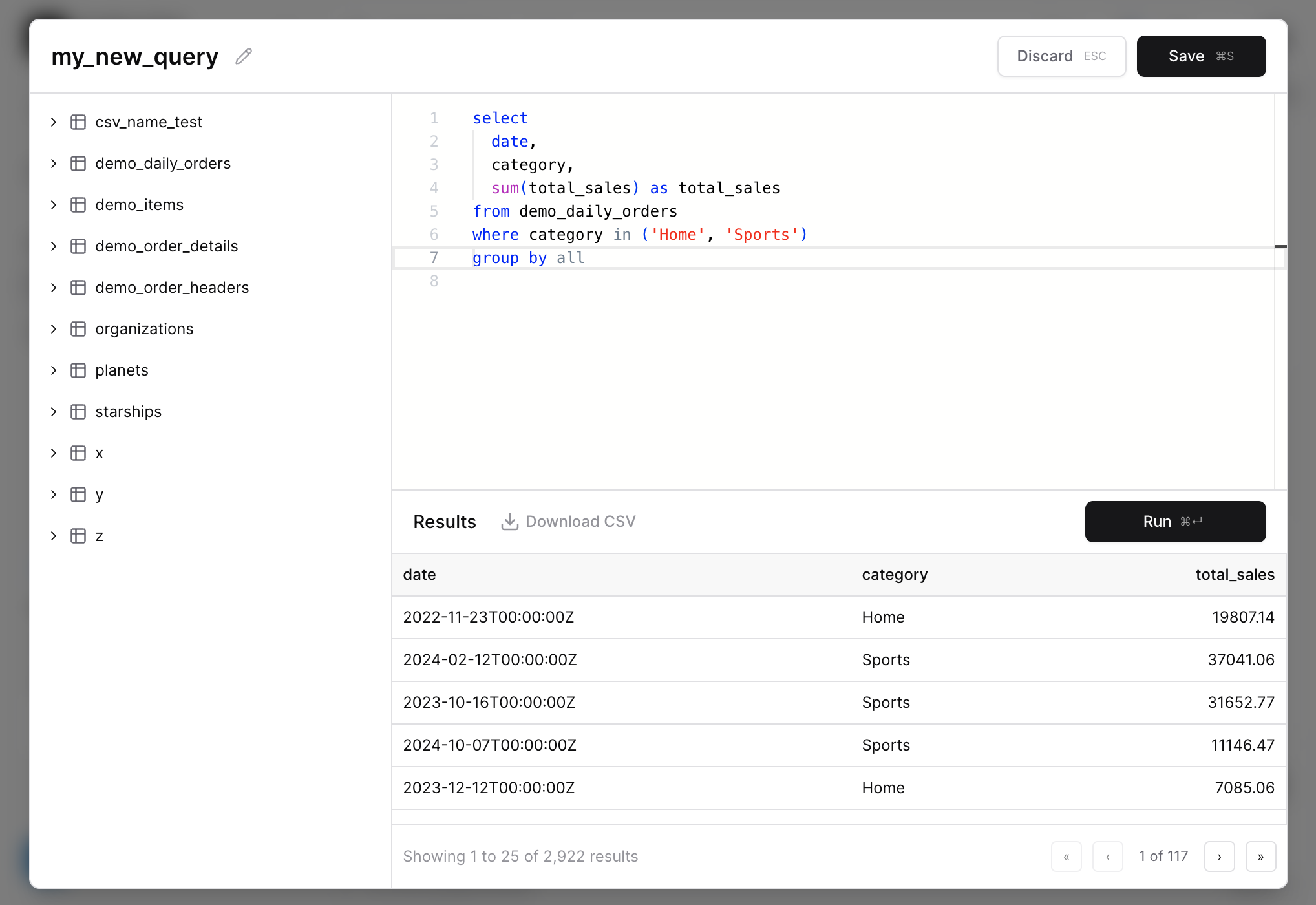Expand the demo_daily_orders table
Screen dimensions: 1316x905
coord(54,163)
